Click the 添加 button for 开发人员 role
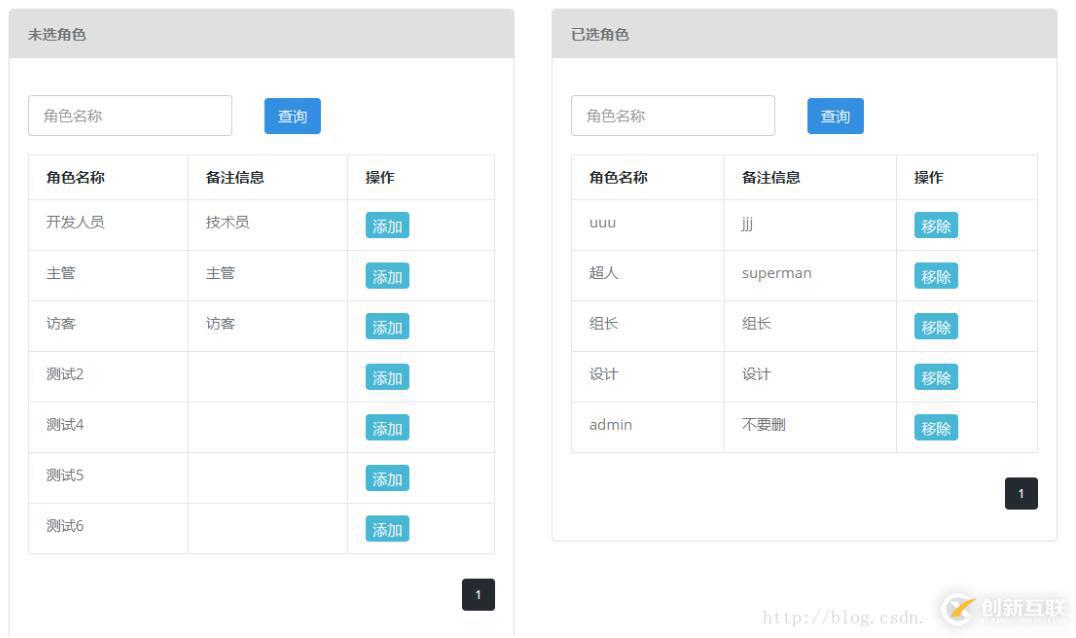The image size is (1076, 638). [387, 225]
